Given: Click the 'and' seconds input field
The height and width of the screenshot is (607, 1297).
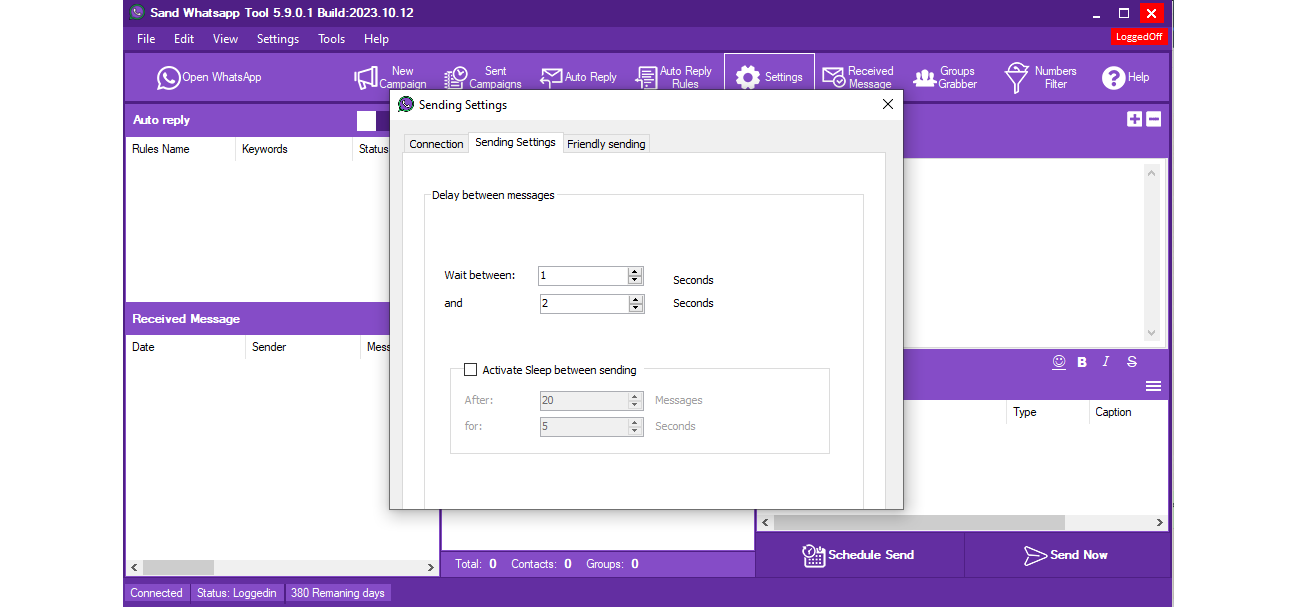Looking at the screenshot, I should 583,304.
